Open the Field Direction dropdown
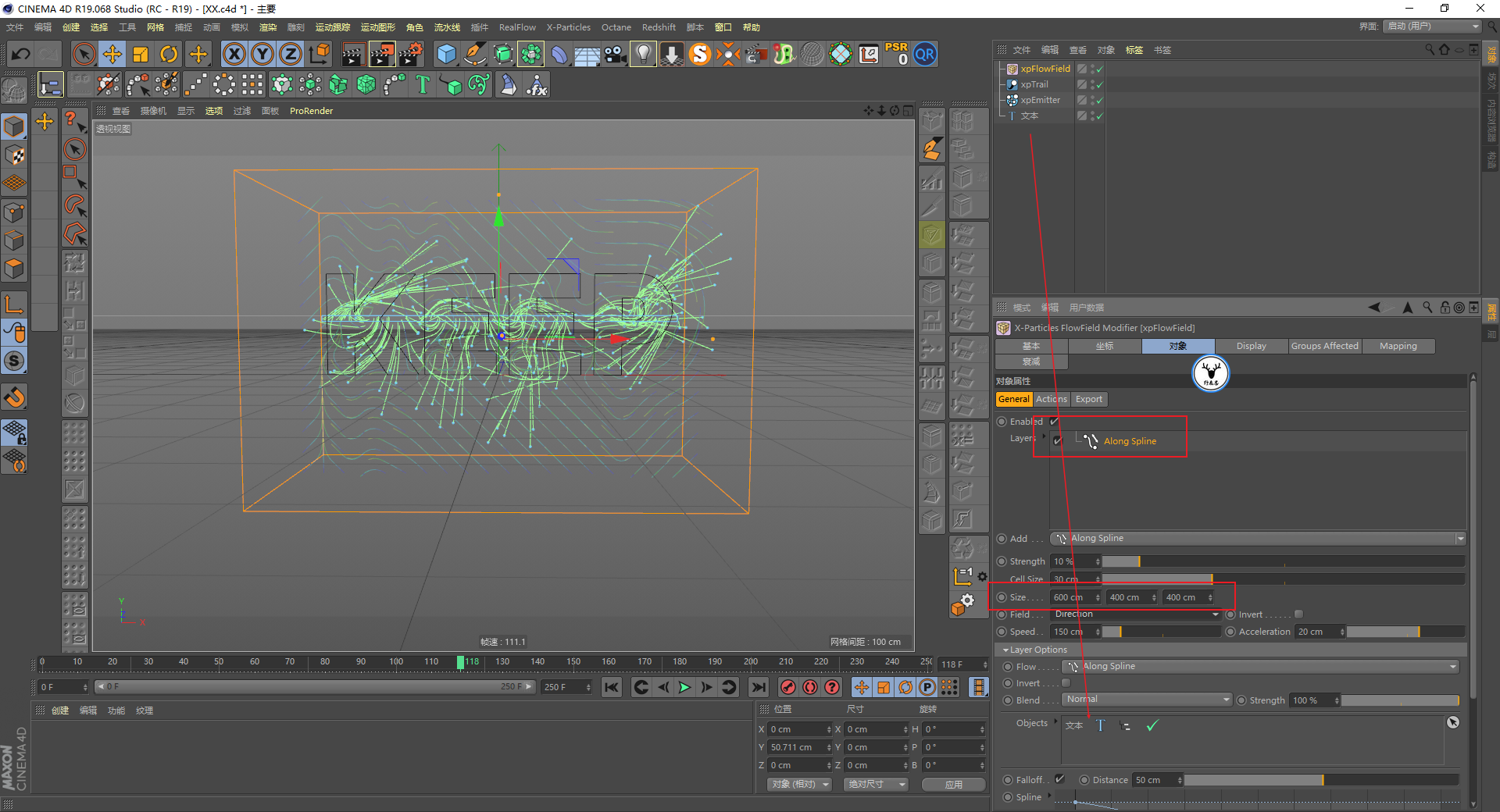The width and height of the screenshot is (1500, 812). [x=1135, y=614]
